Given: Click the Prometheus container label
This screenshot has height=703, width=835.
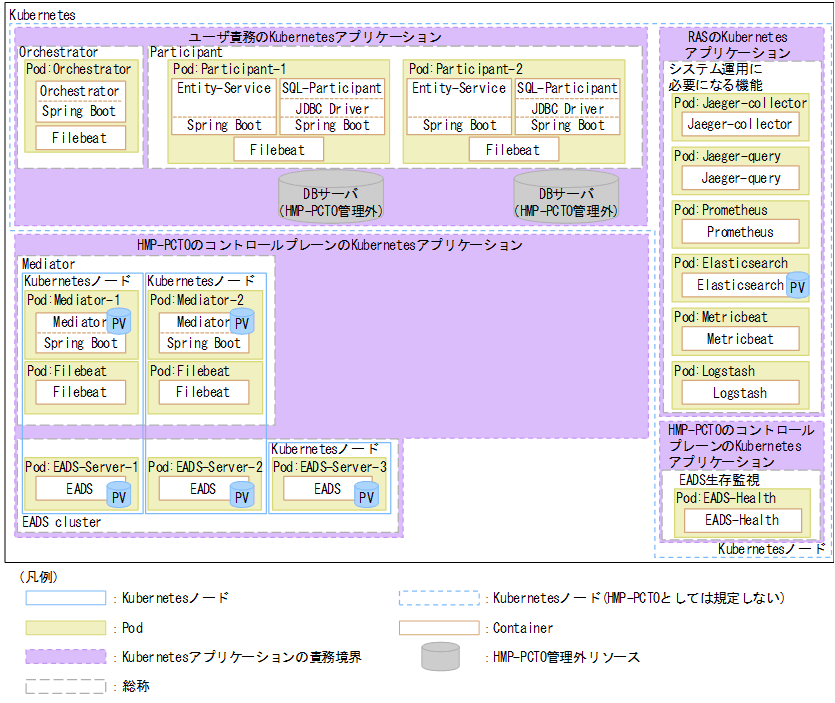Looking at the screenshot, I should [x=739, y=231].
